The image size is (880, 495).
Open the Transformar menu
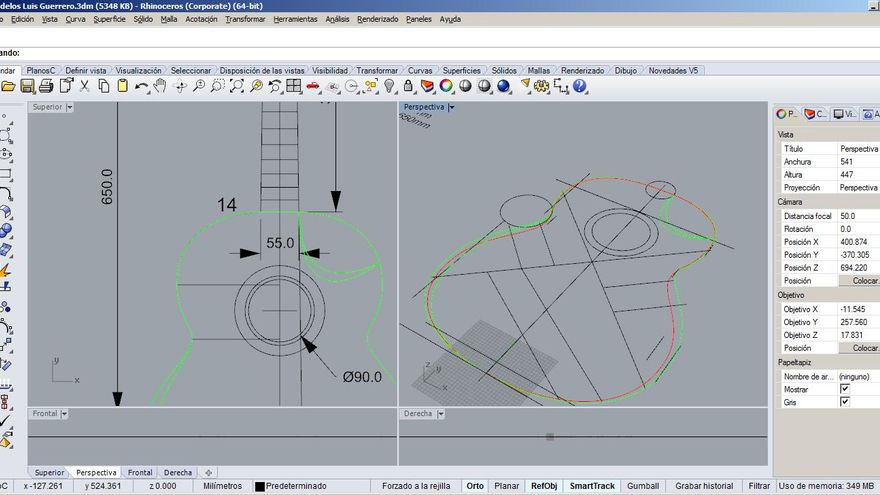pos(245,19)
